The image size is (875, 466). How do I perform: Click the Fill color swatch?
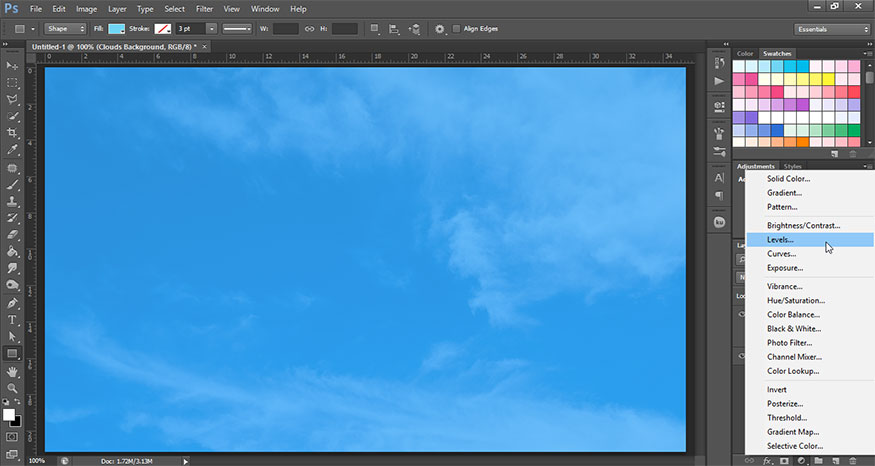click(117, 29)
